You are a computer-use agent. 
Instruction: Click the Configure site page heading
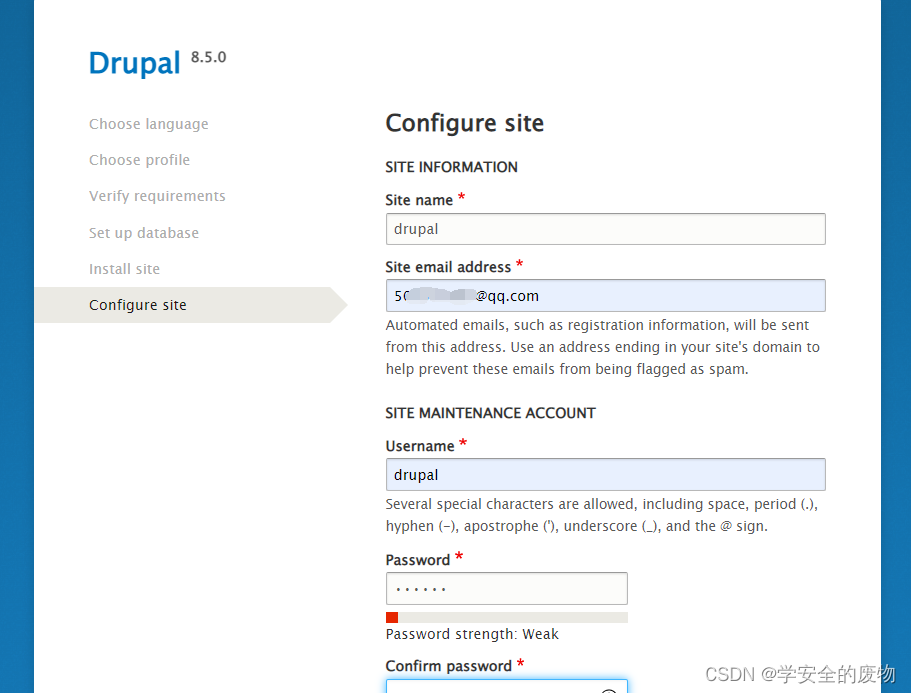(x=464, y=123)
